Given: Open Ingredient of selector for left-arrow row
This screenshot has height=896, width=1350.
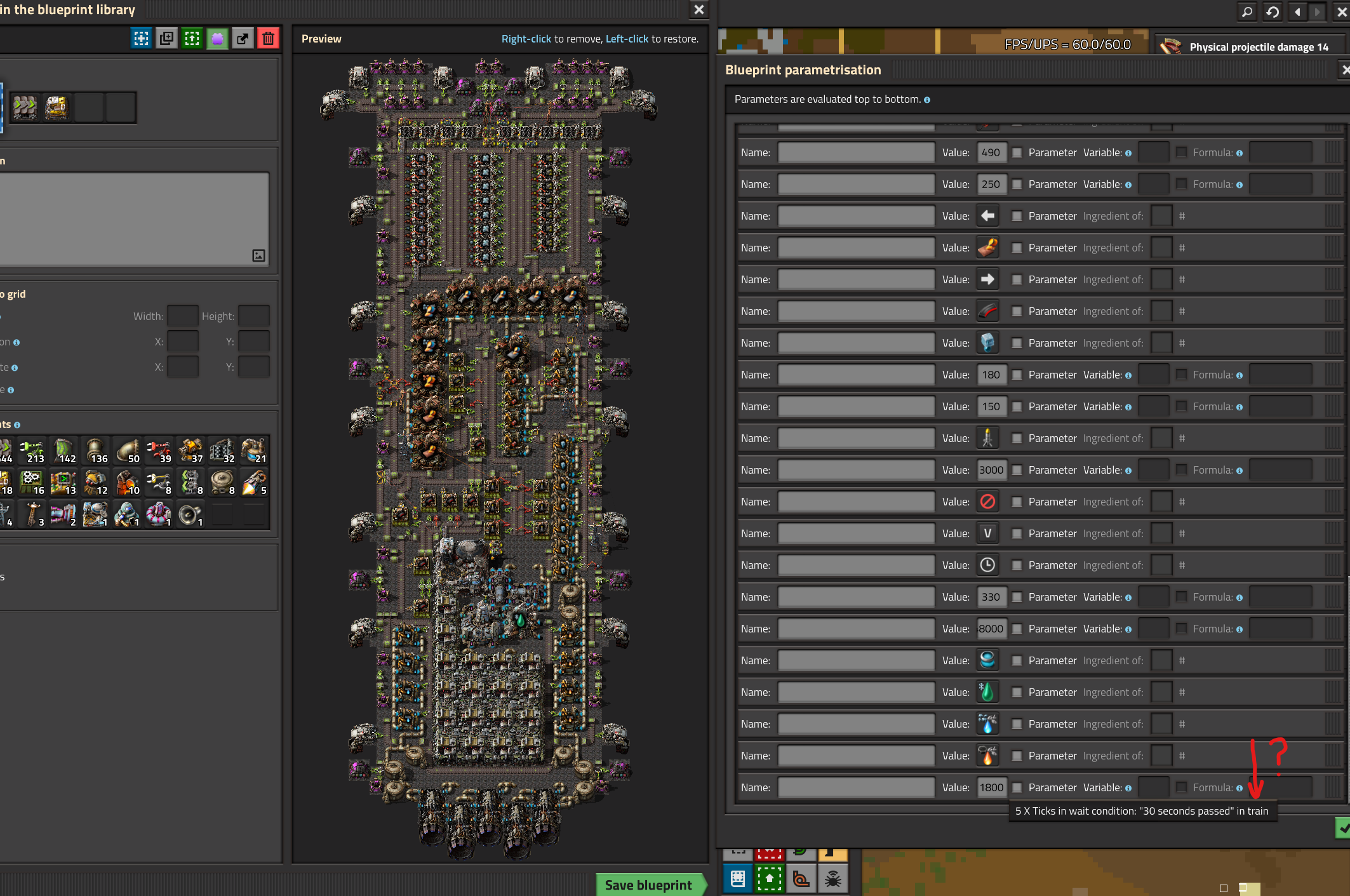Looking at the screenshot, I should coord(1161,216).
